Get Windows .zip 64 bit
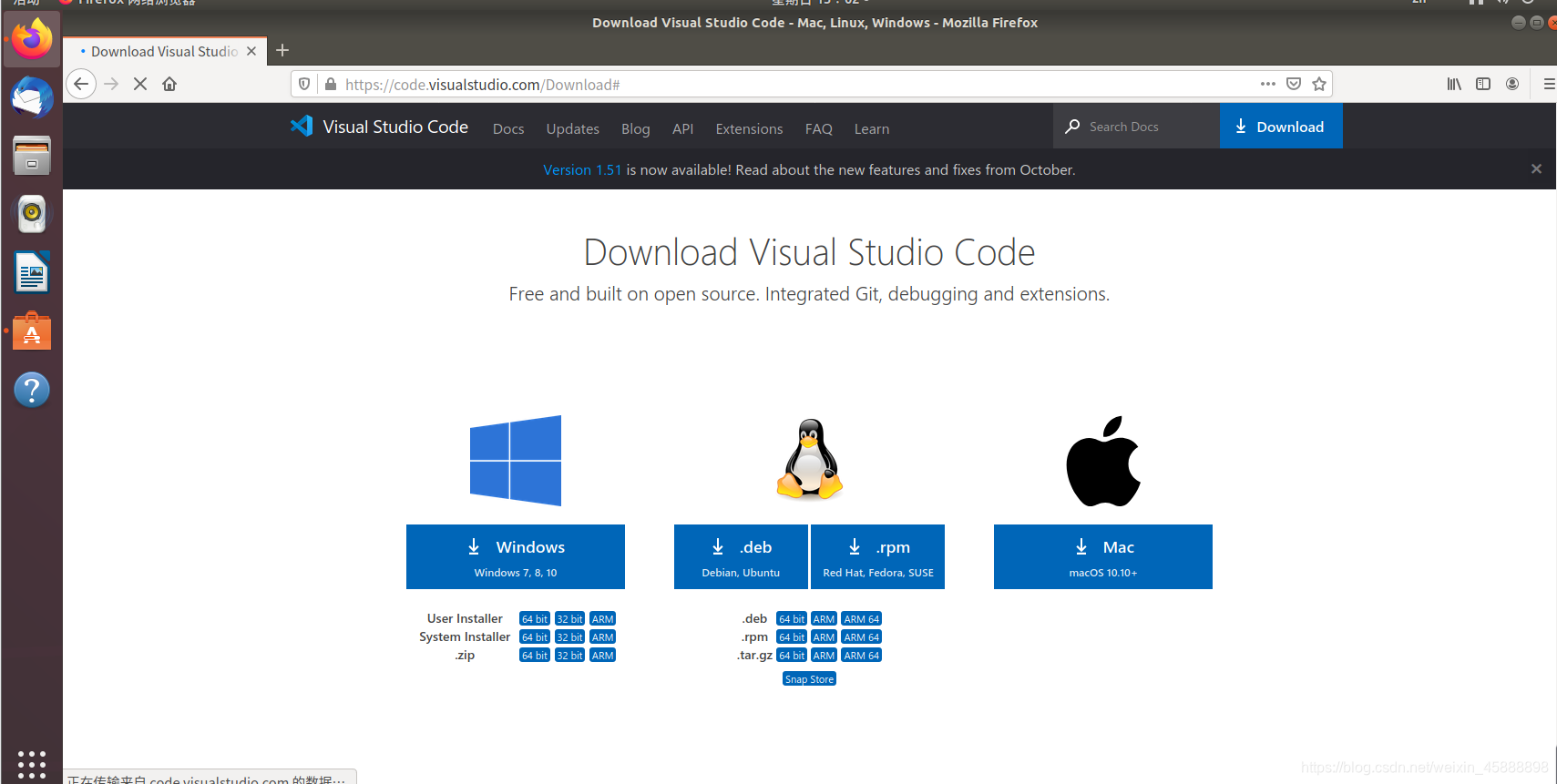Viewport: 1557px width, 784px height. [535, 656]
